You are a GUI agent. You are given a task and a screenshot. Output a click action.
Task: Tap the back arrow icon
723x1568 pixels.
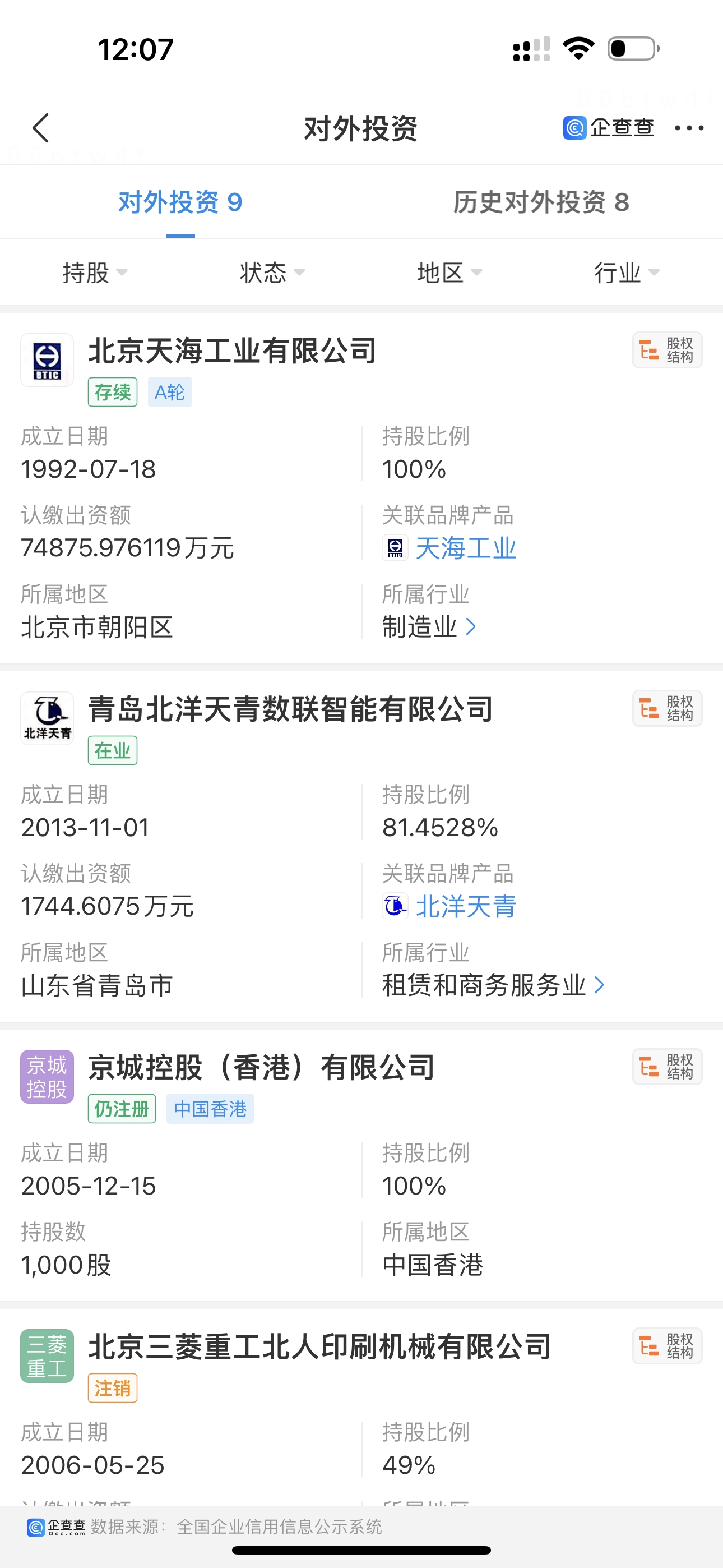[41, 128]
